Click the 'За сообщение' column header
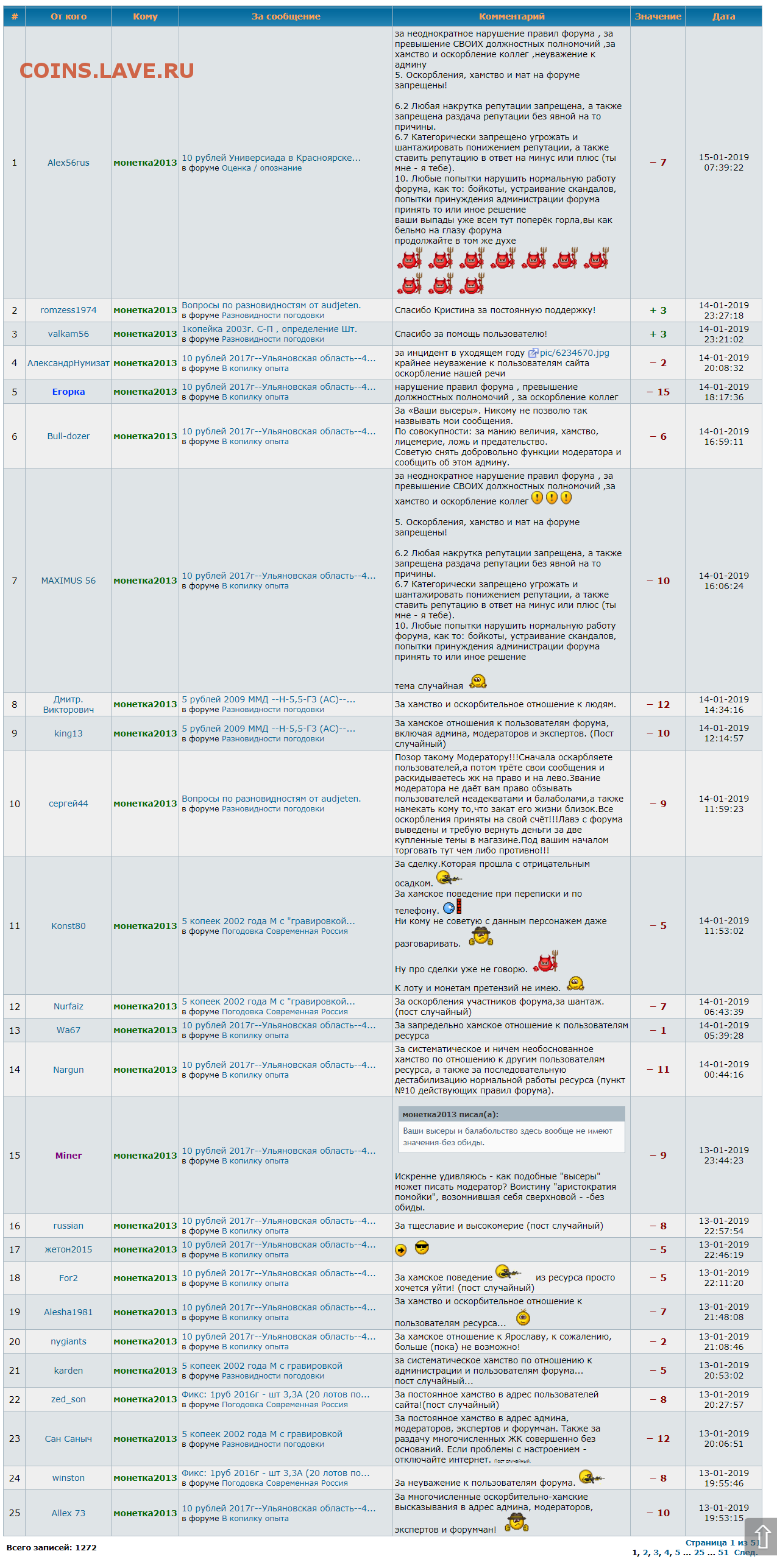The height and width of the screenshot is (1568, 777). coord(286,16)
